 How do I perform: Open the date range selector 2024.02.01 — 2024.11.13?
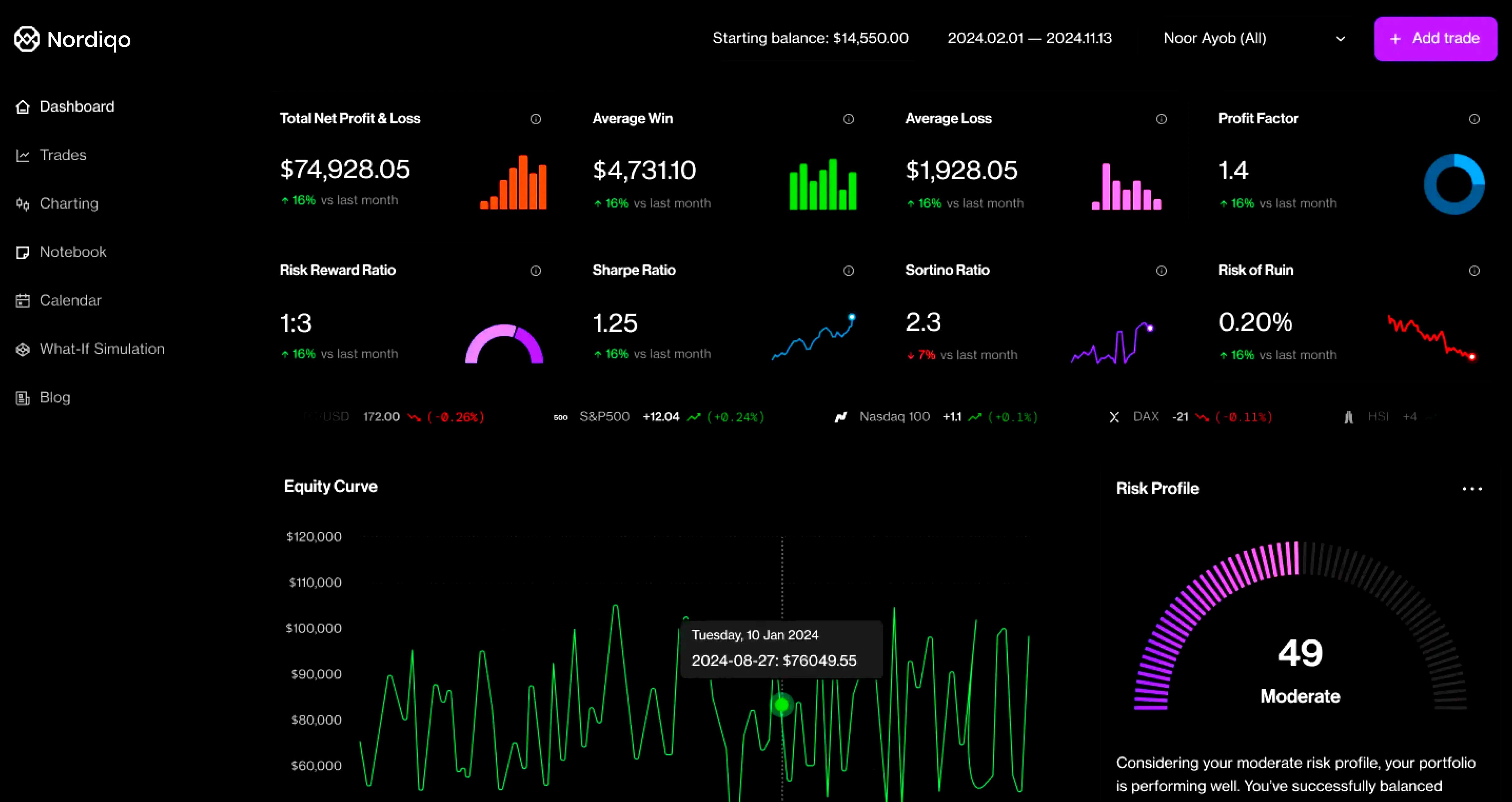[1030, 38]
